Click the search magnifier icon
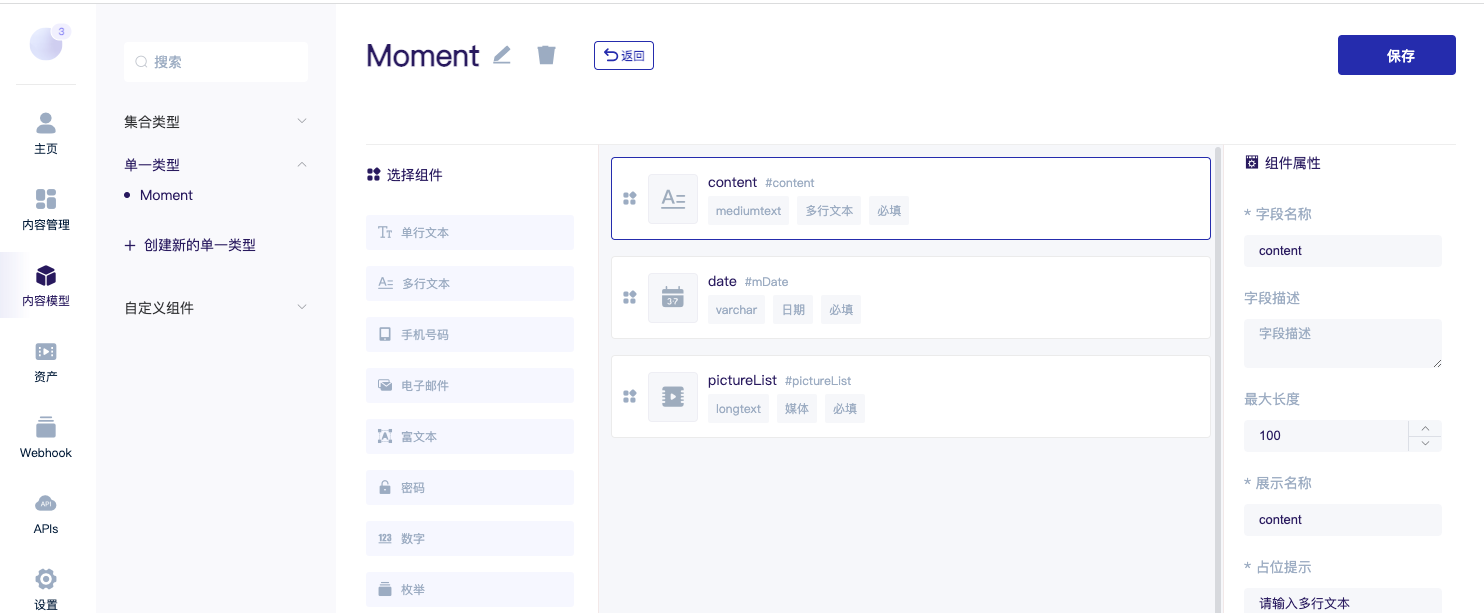Screen dimensions: 1484x613 [x=141, y=62]
